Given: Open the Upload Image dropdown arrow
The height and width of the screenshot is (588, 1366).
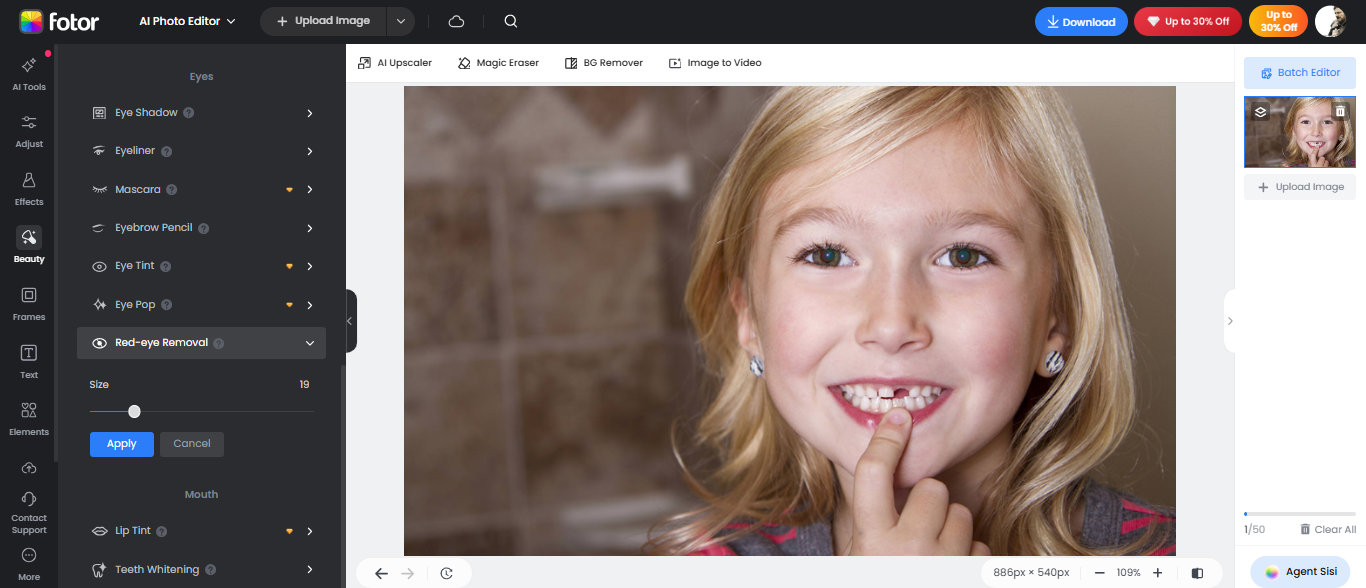Looking at the screenshot, I should click(401, 21).
